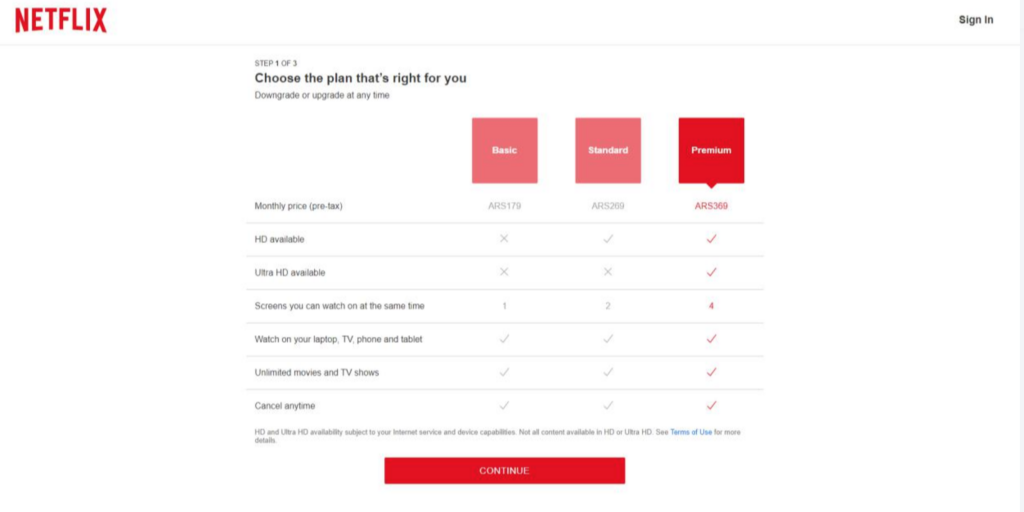Click the Standard plan Ultra HD cross
Viewport: 1024px width, 512px height.
[607, 272]
